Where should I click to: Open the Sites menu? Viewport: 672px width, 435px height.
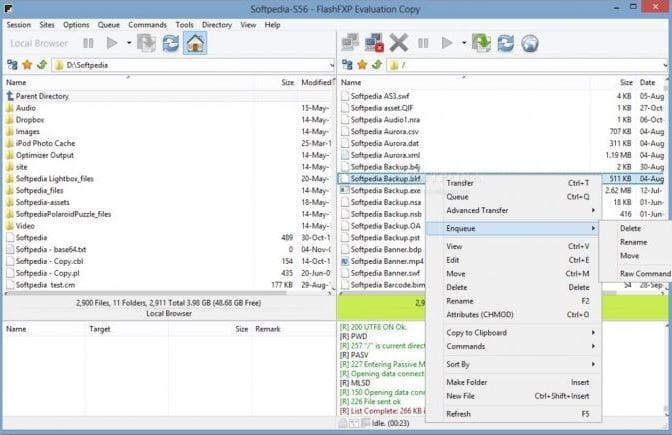click(47, 24)
